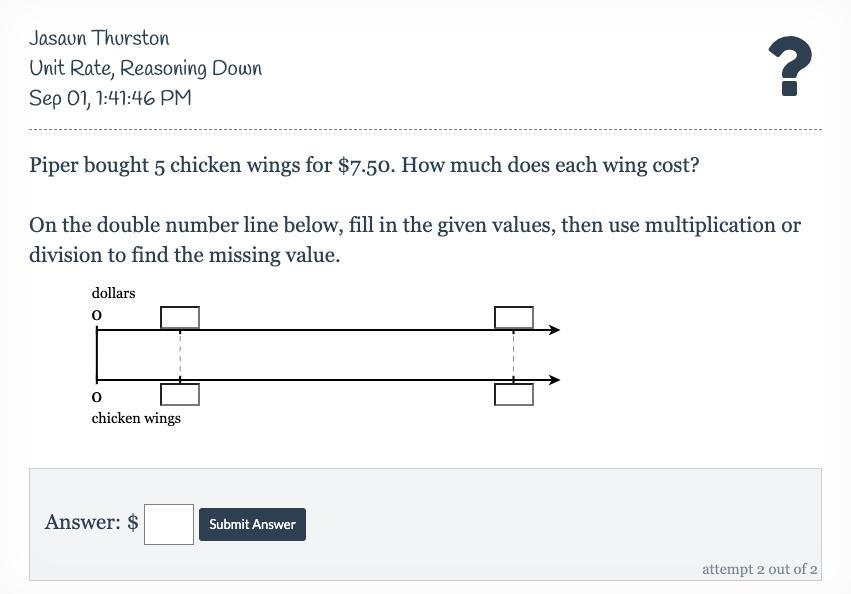The width and height of the screenshot is (851, 594).
Task: Click the 'Answer: $' label
Action: point(91,522)
